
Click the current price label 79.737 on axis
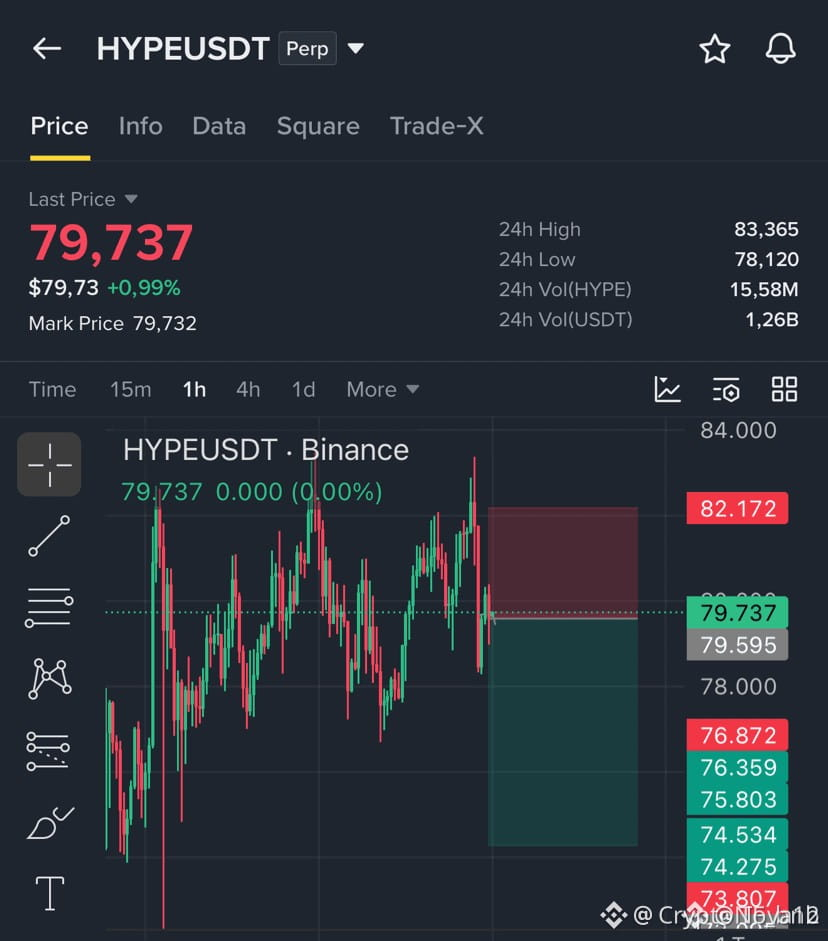737,613
